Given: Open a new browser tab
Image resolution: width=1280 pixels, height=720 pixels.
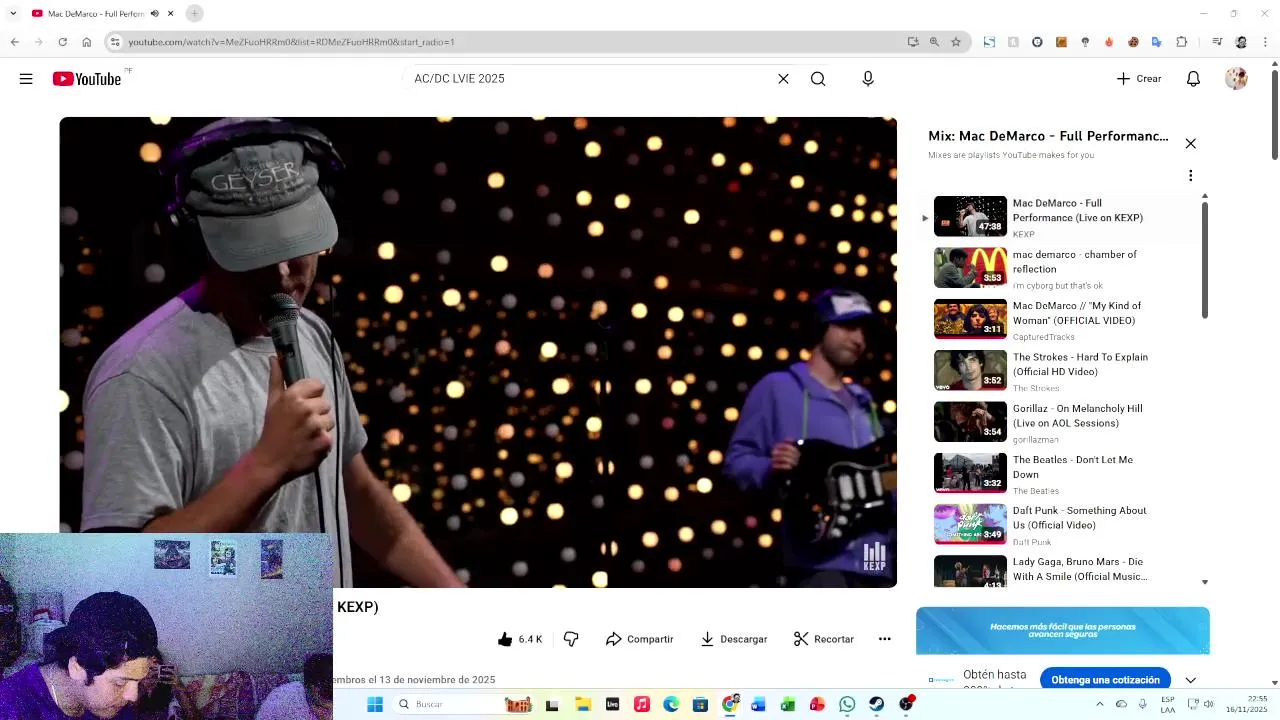Looking at the screenshot, I should click(x=195, y=13).
